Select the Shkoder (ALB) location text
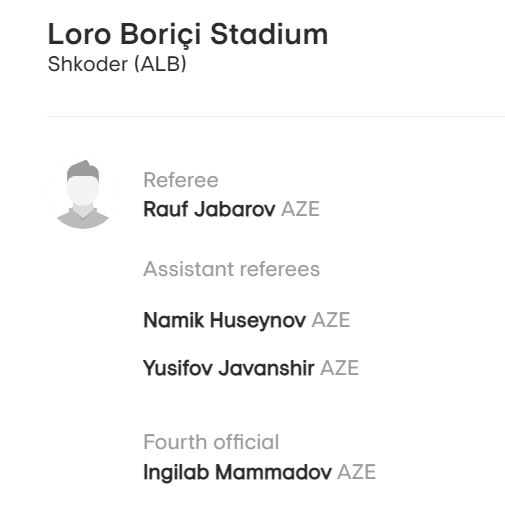The image size is (505, 511). tap(117, 64)
